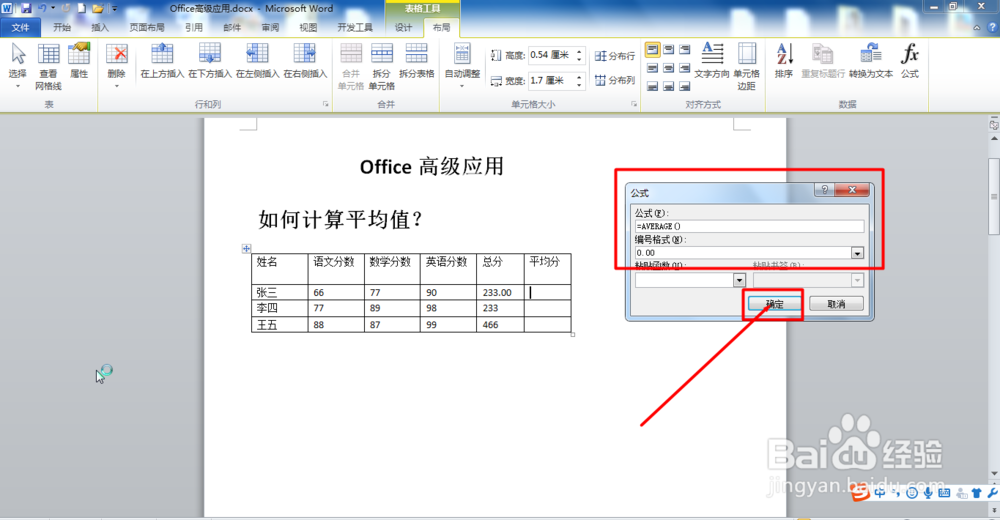Click the cell containing 233.00

500,292
